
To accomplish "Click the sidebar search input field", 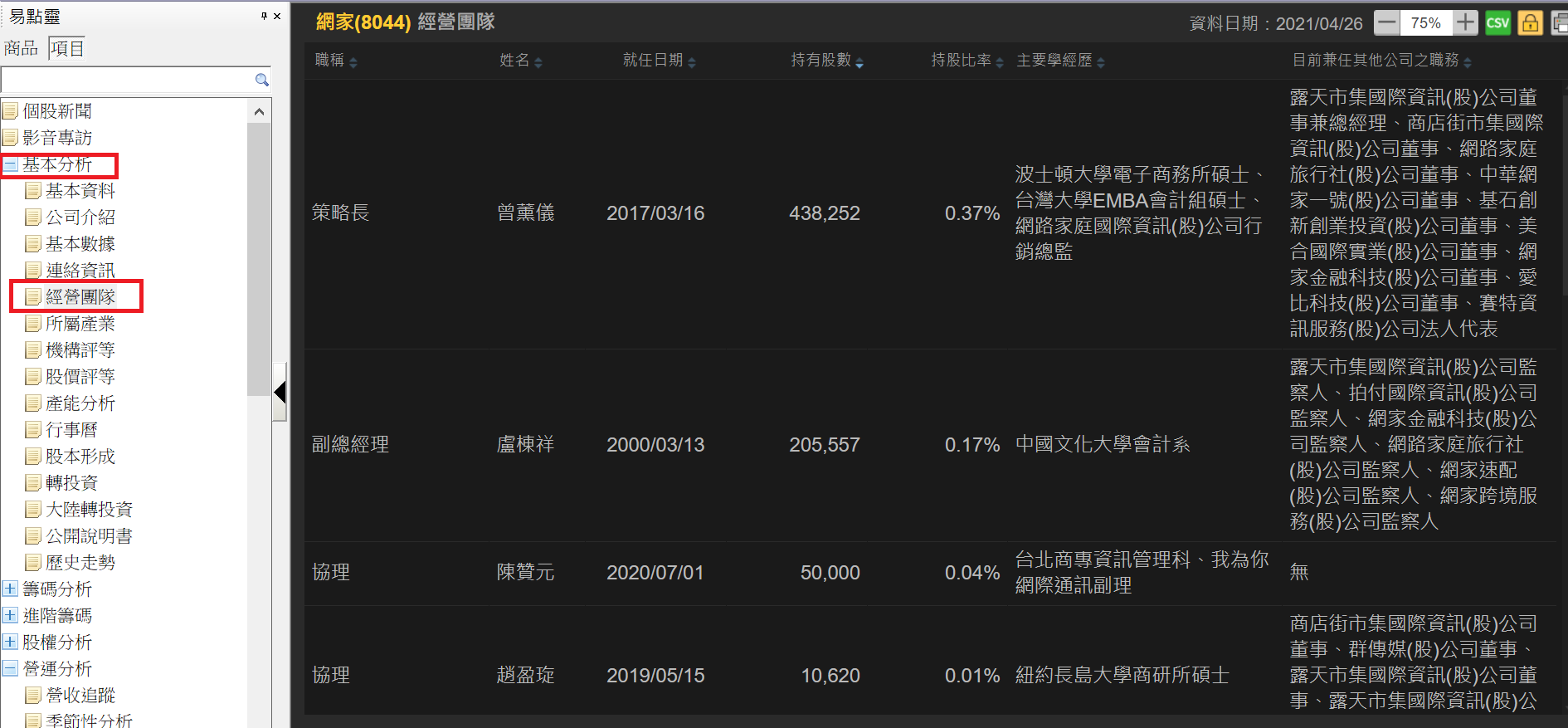I will (127, 80).
